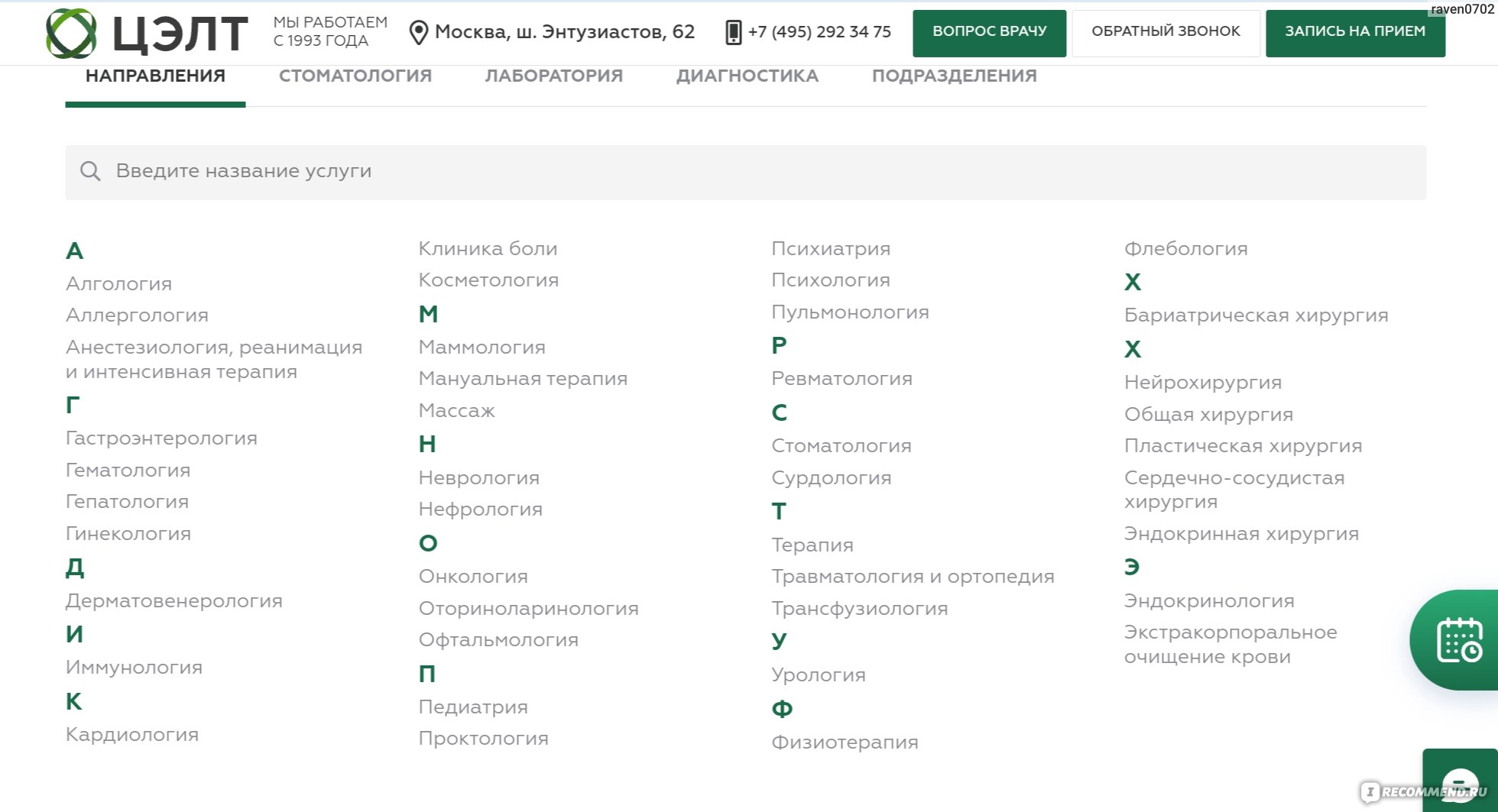The width and height of the screenshot is (1498, 812).
Task: Open the Урология link
Action: point(819,675)
